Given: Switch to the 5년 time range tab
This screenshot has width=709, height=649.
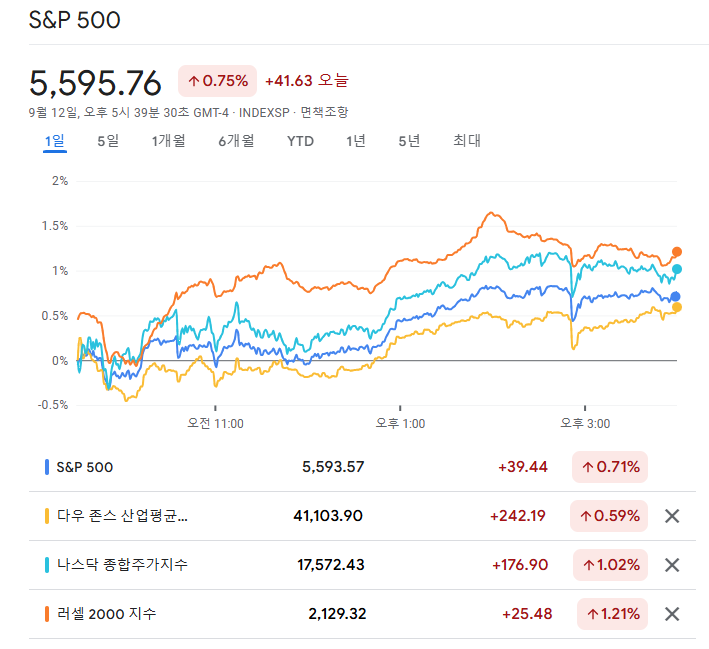Looking at the screenshot, I should coord(409,141).
